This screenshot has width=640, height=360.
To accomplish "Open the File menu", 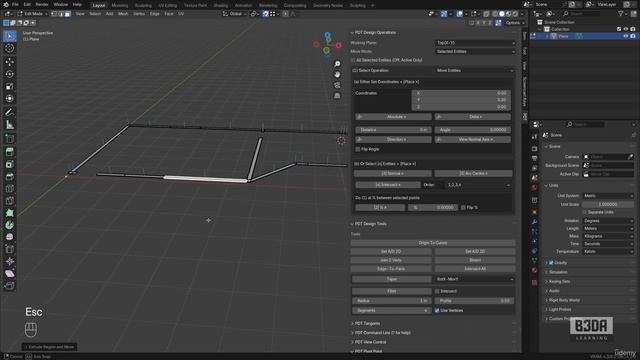I will [15, 4].
